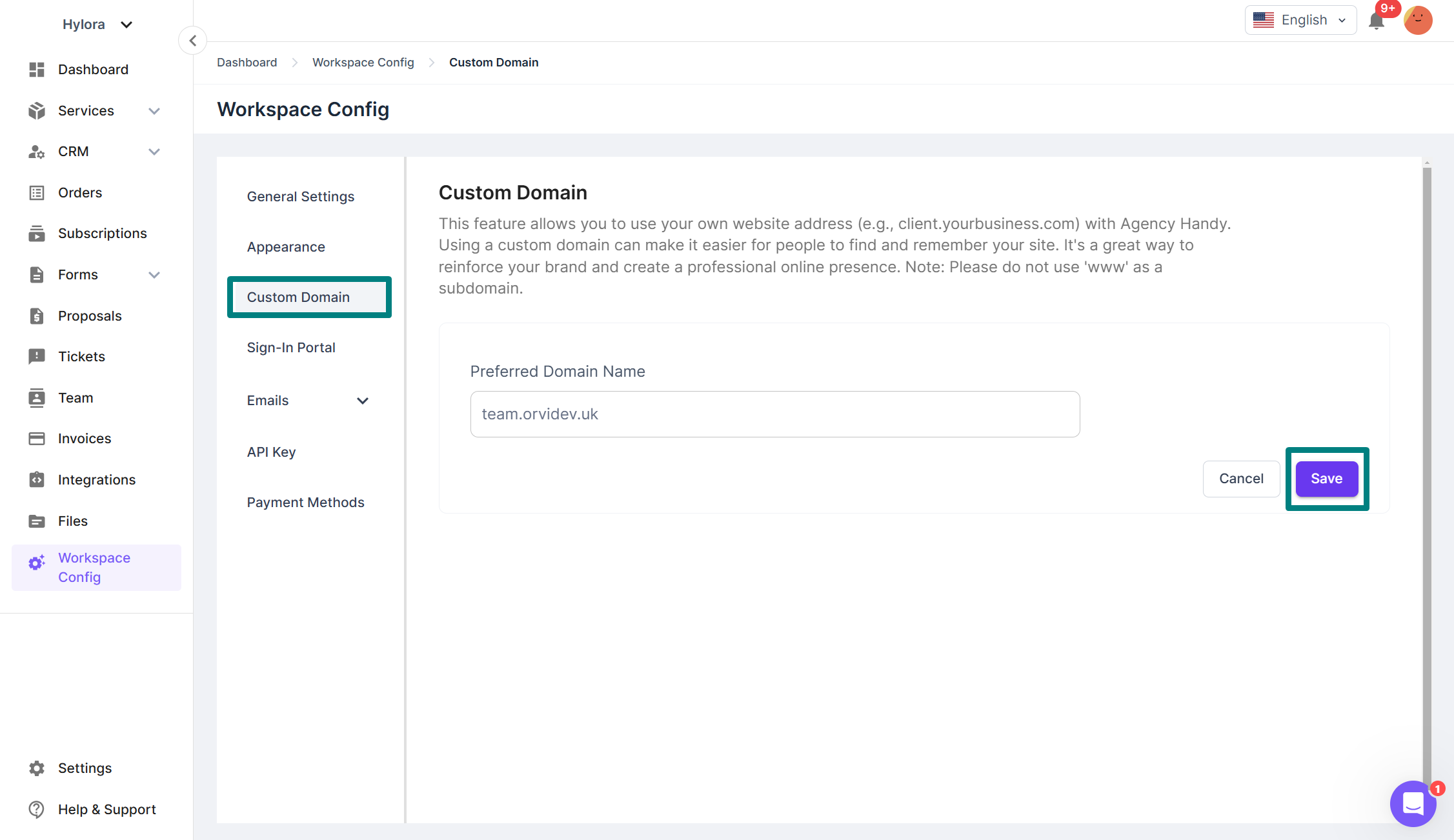Select the Sign-In Portal tab
The width and height of the screenshot is (1454, 840).
(291, 347)
